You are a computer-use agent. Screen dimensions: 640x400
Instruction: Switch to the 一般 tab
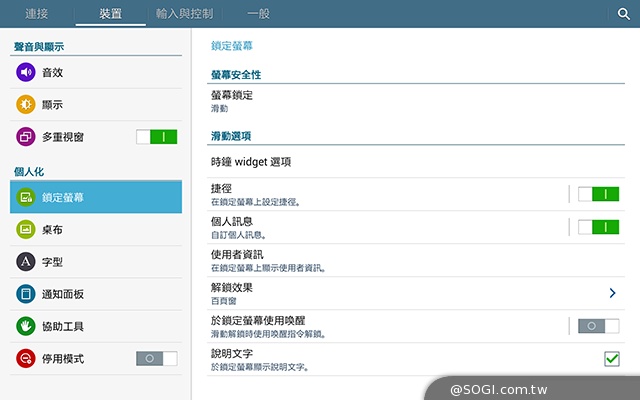(x=258, y=14)
